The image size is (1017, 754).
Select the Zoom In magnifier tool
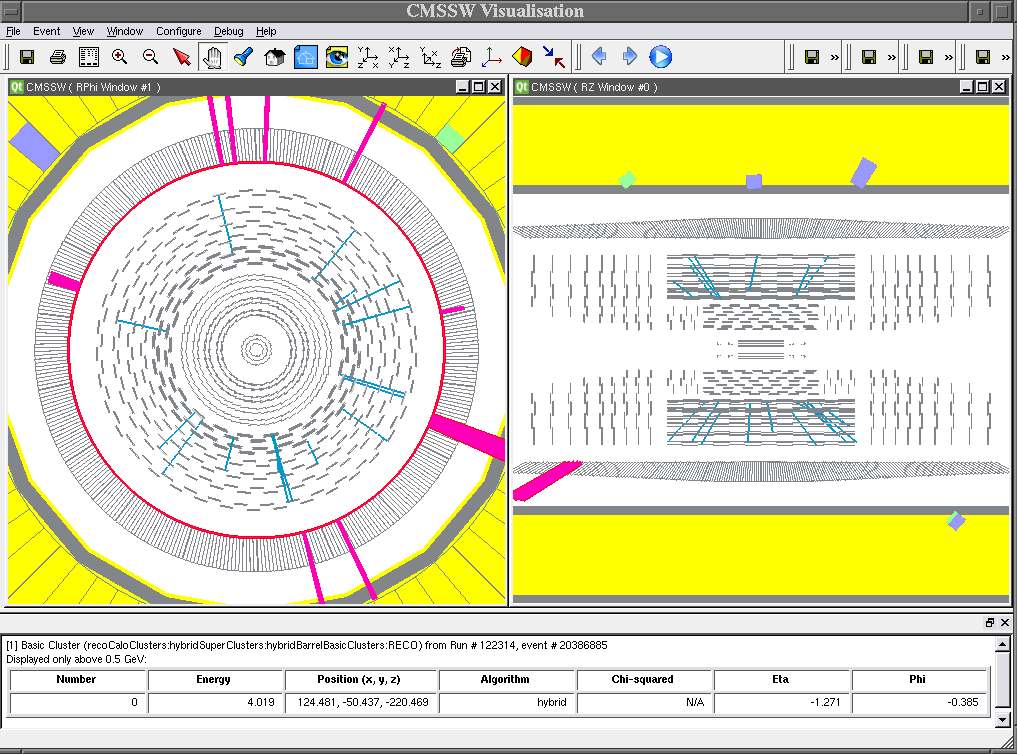[119, 57]
